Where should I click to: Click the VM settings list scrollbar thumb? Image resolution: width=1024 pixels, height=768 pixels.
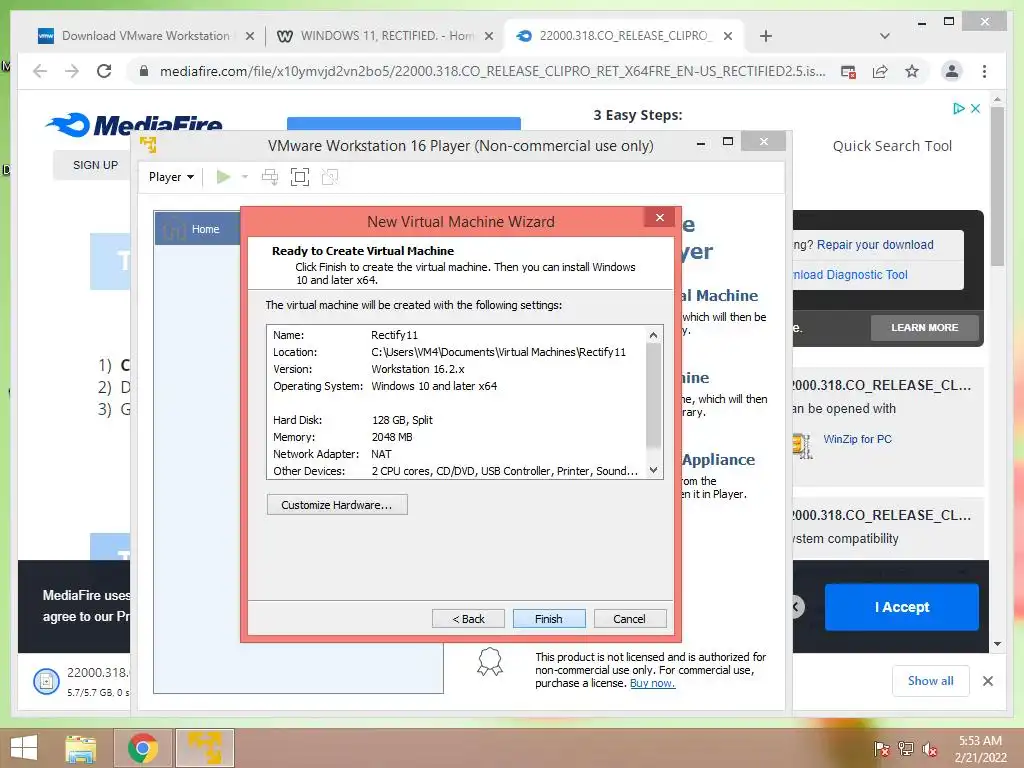pyautogui.click(x=653, y=396)
